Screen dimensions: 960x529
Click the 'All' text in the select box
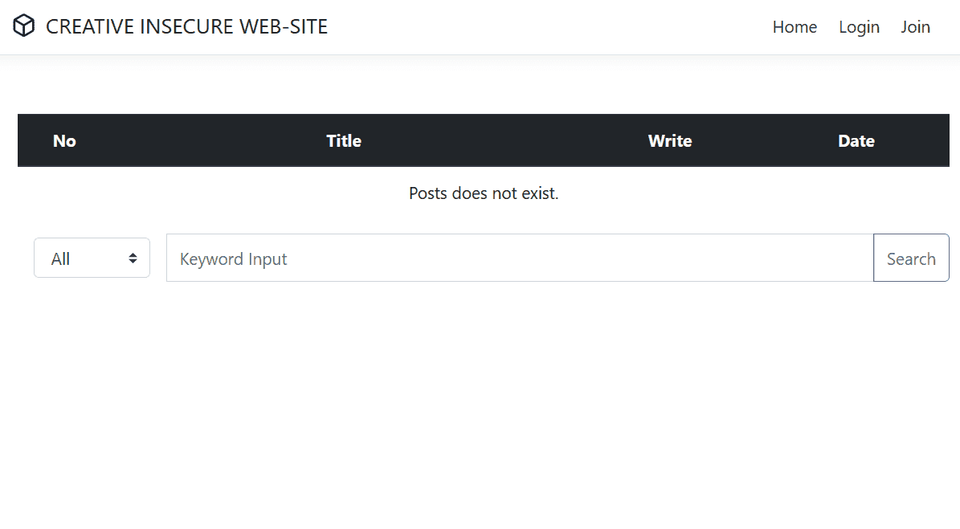point(60,259)
